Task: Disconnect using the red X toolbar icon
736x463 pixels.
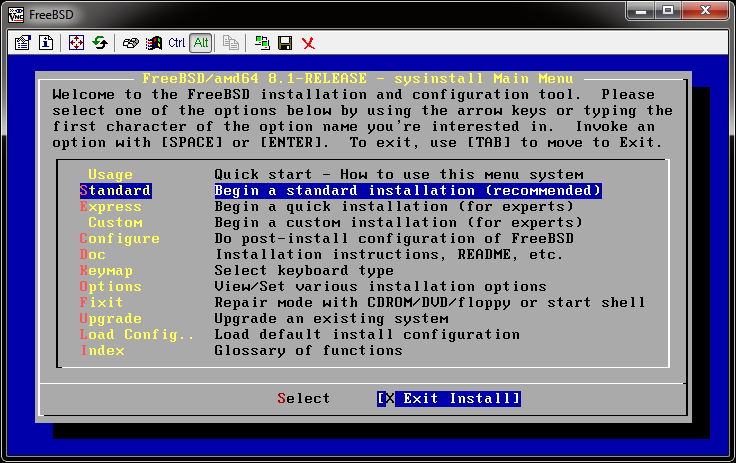Action: pos(308,43)
